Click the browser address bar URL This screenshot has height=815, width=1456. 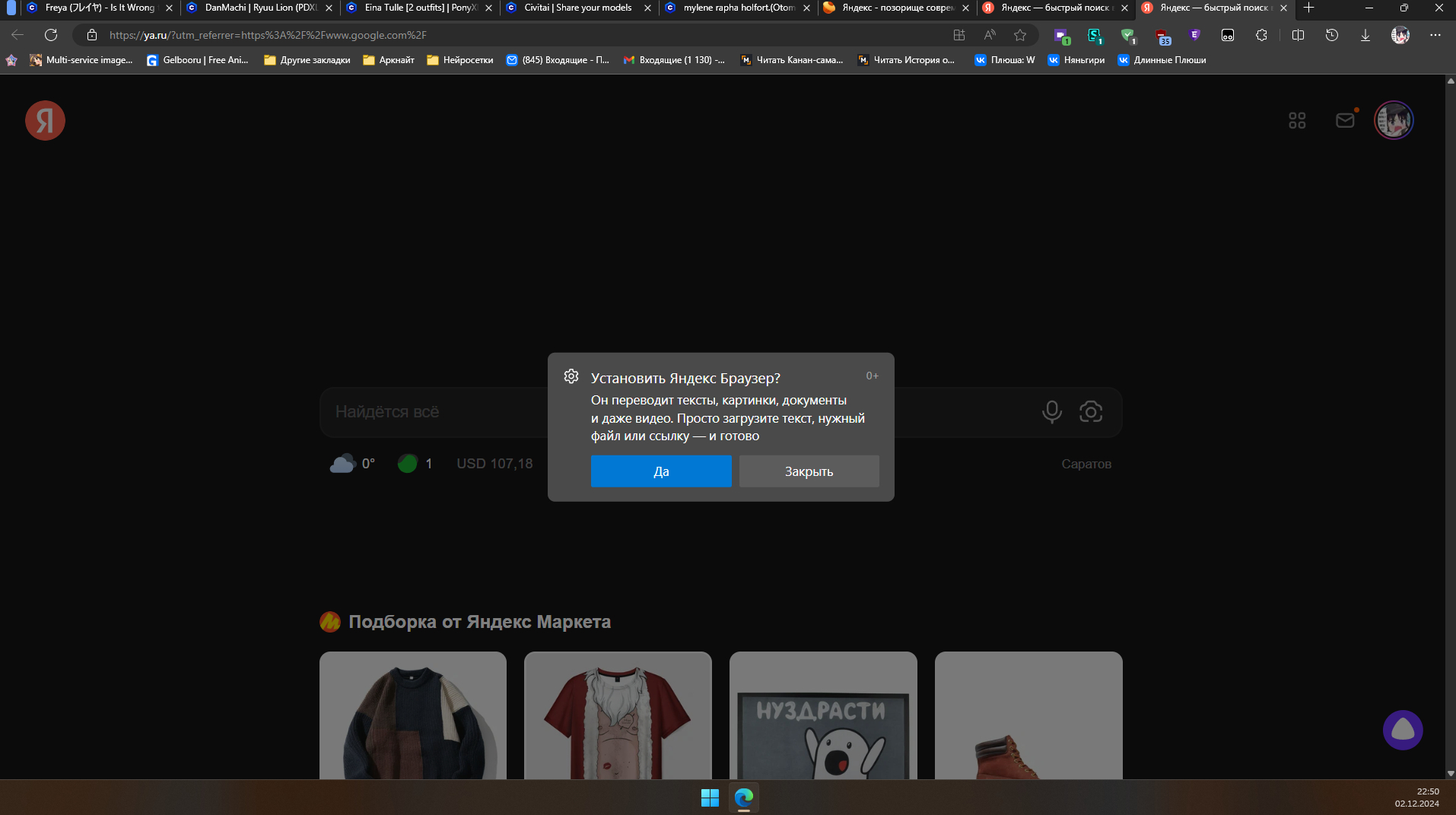coord(268,35)
